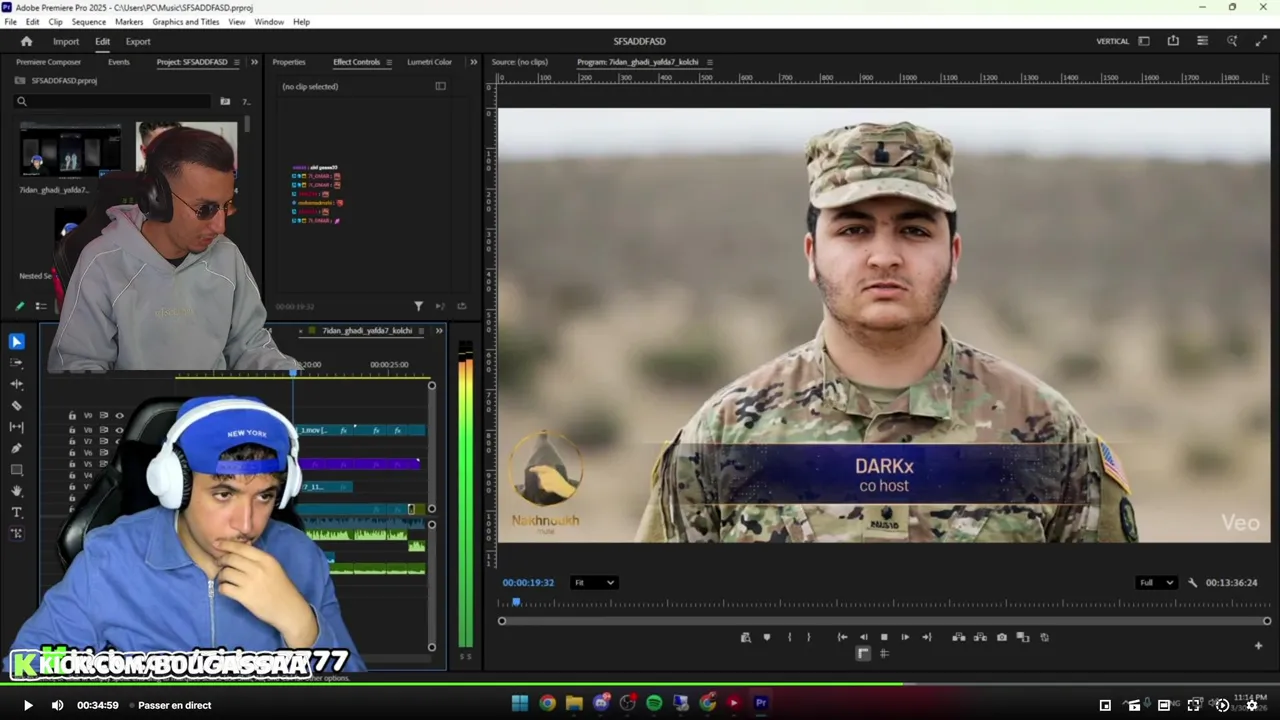Toggle V8 track output eye

119,430
